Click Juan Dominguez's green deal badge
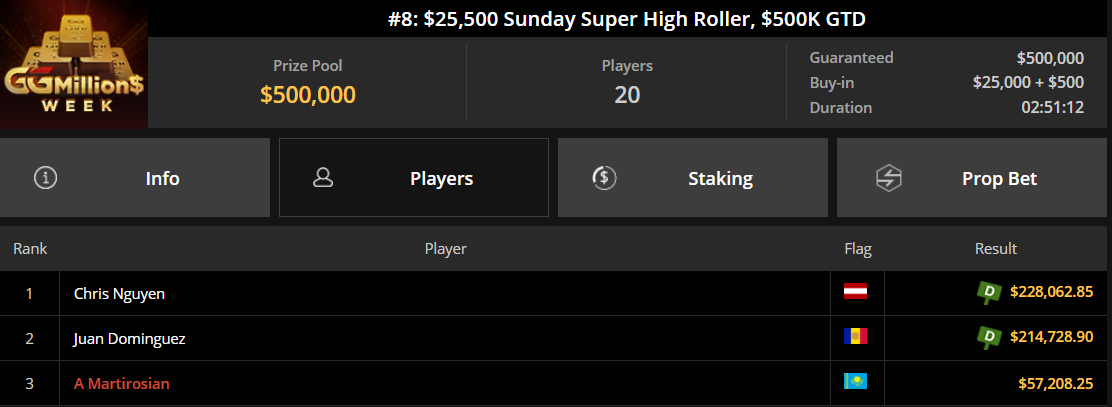 coord(990,338)
